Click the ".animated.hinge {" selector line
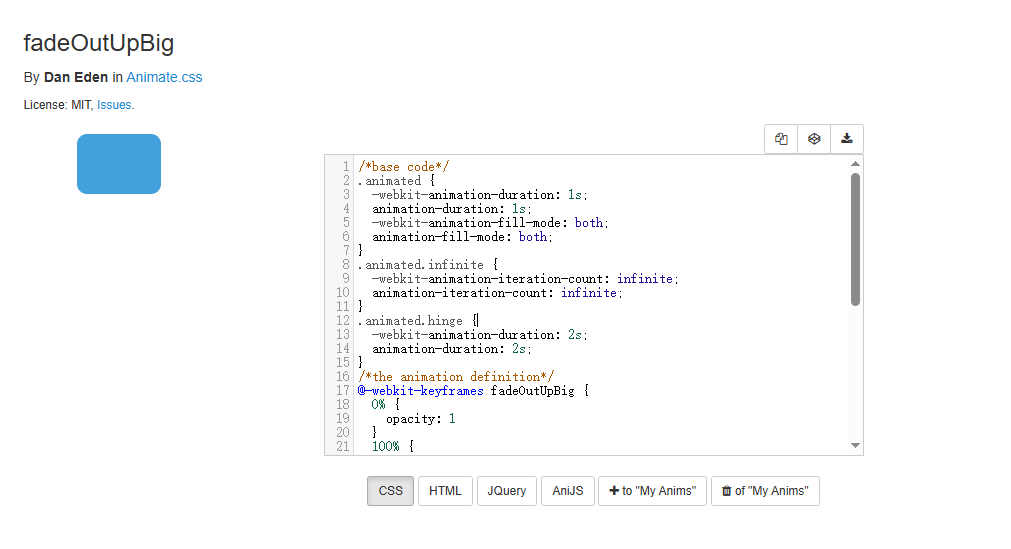The height and width of the screenshot is (549, 1011). tap(418, 321)
